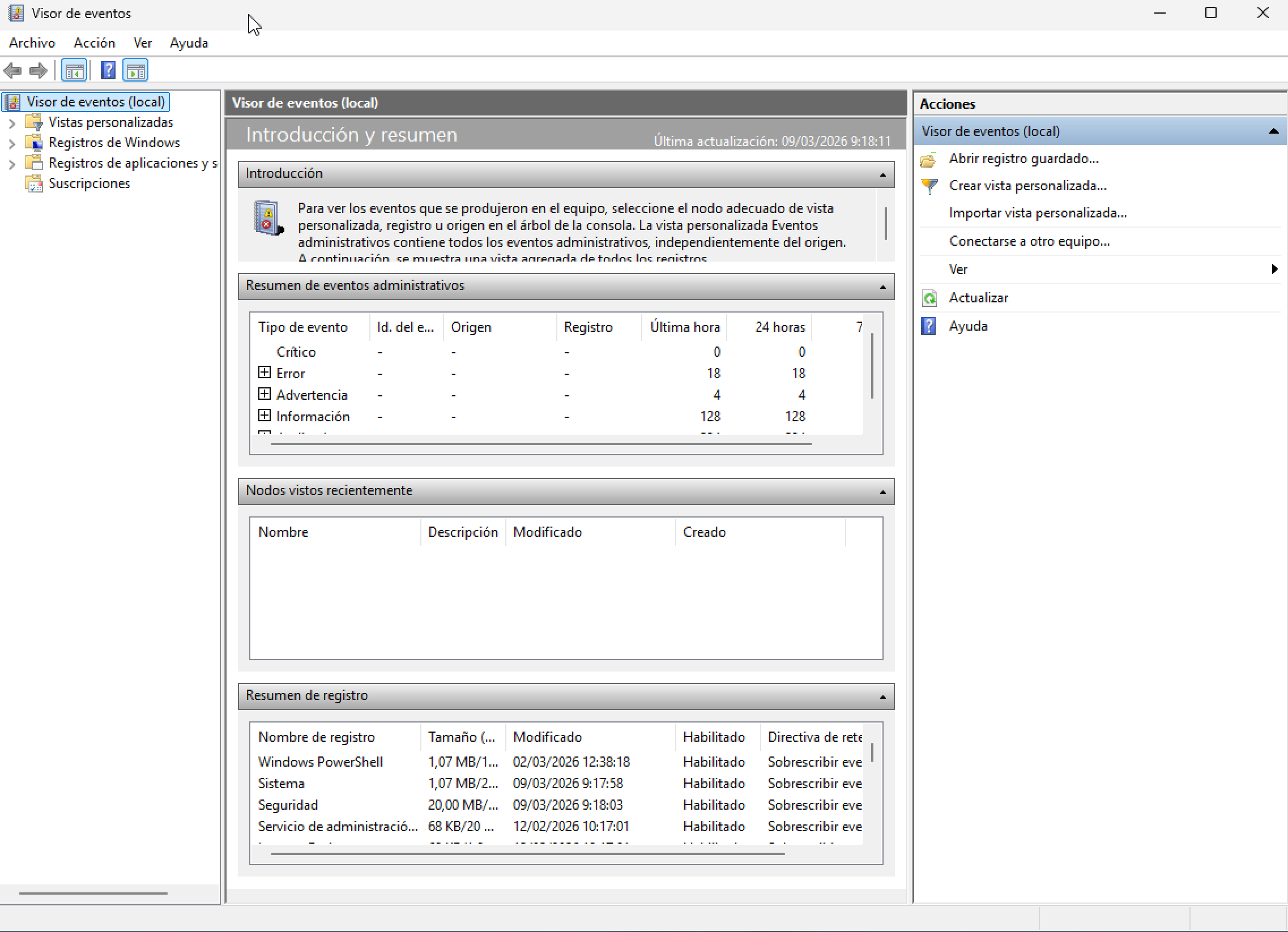Image resolution: width=1288 pixels, height=932 pixels.
Task: Click Conectarse a otro equipo action
Action: pyautogui.click(x=1029, y=241)
